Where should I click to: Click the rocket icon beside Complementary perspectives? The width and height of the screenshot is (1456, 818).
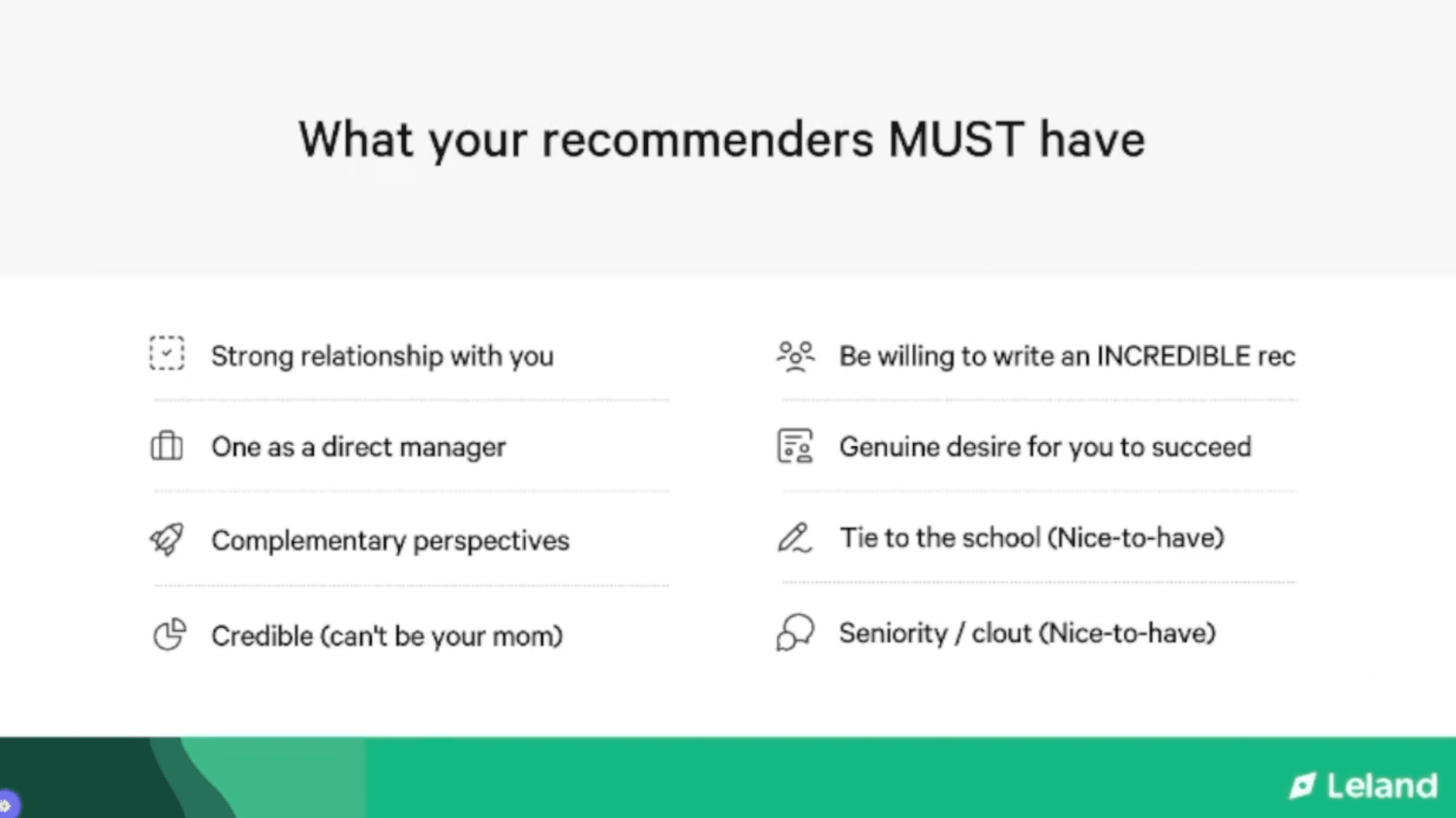coord(167,538)
